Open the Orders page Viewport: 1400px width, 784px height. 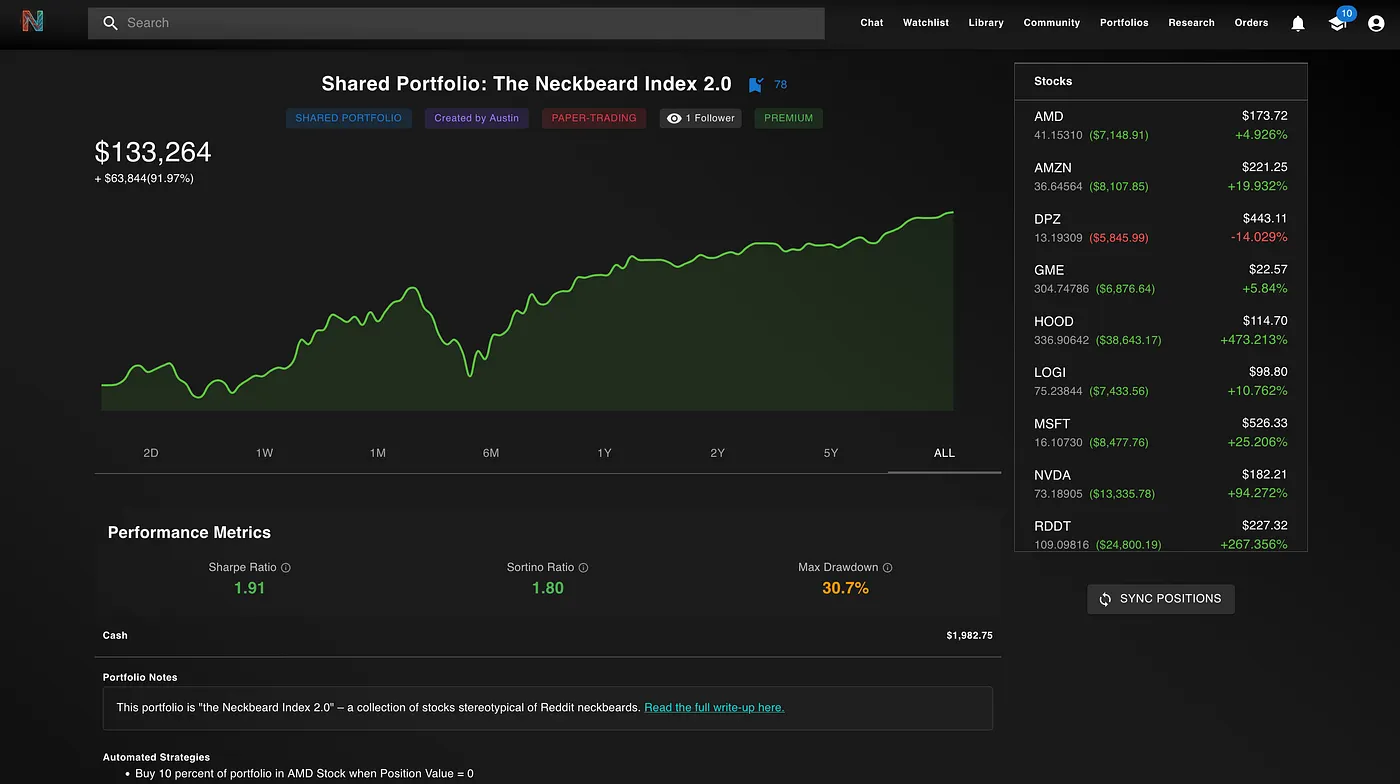[x=1251, y=23]
